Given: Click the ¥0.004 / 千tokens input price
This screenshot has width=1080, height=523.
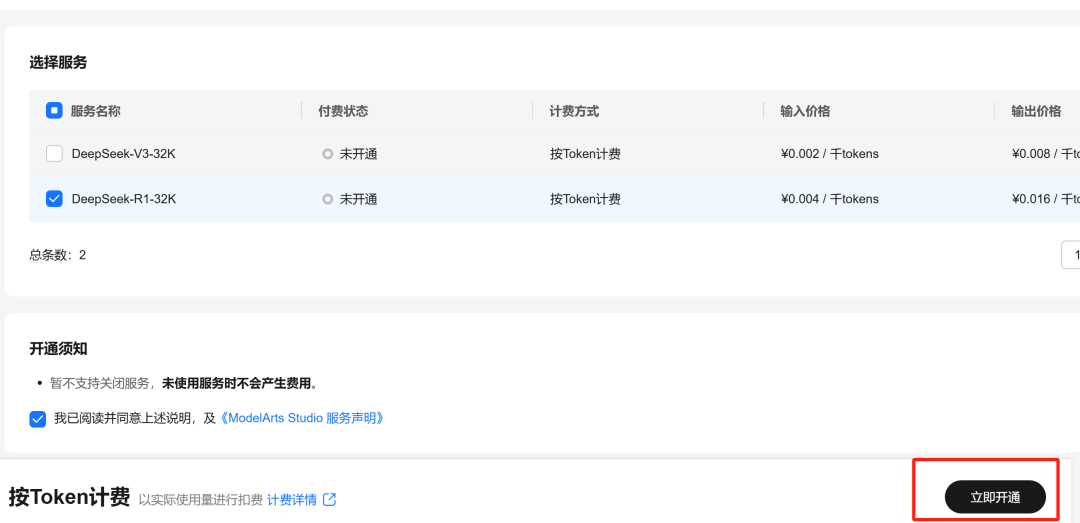Looking at the screenshot, I should 830,199.
